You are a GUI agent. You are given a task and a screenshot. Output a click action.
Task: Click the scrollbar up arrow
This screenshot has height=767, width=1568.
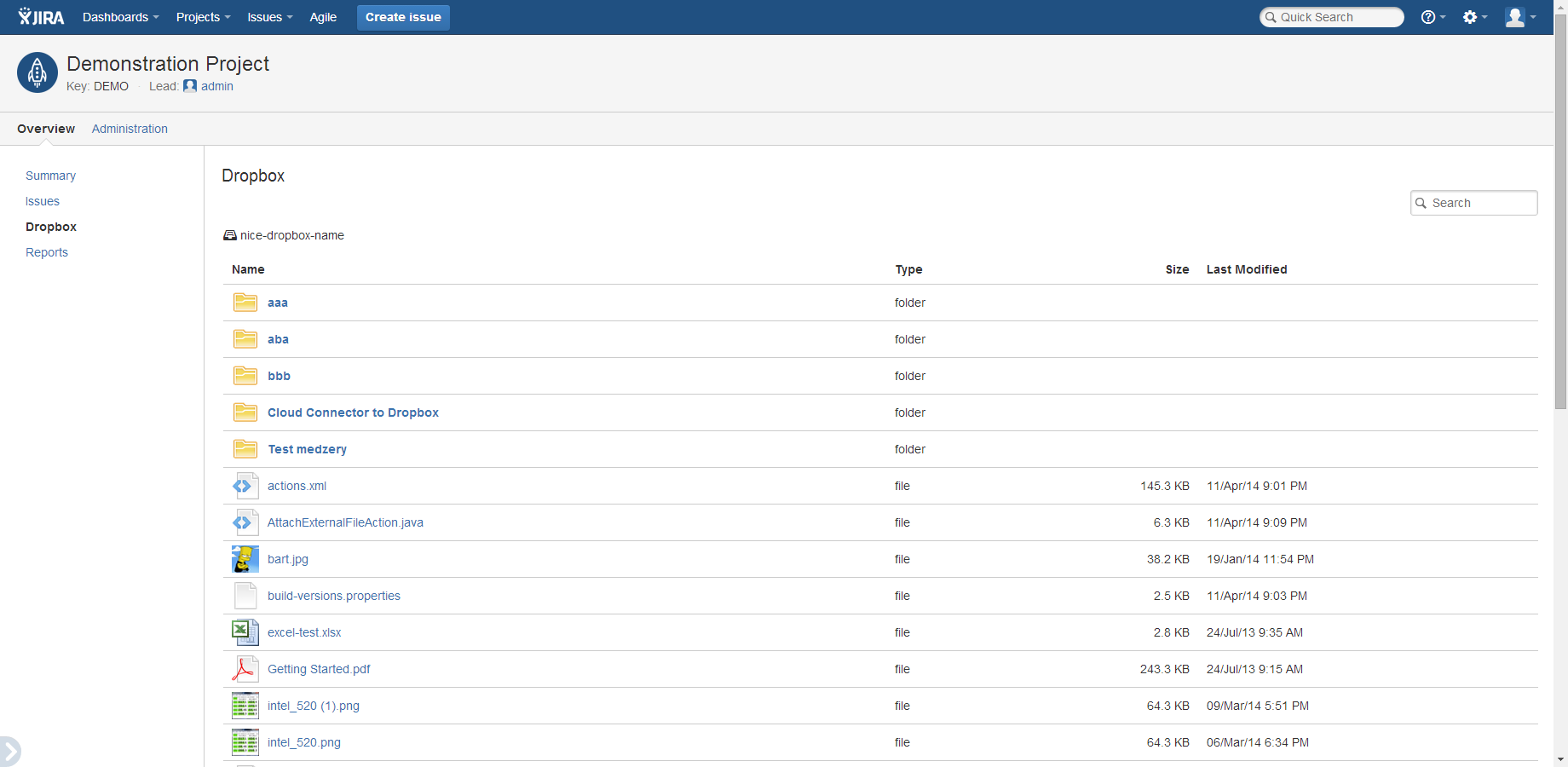[x=1560, y=7]
